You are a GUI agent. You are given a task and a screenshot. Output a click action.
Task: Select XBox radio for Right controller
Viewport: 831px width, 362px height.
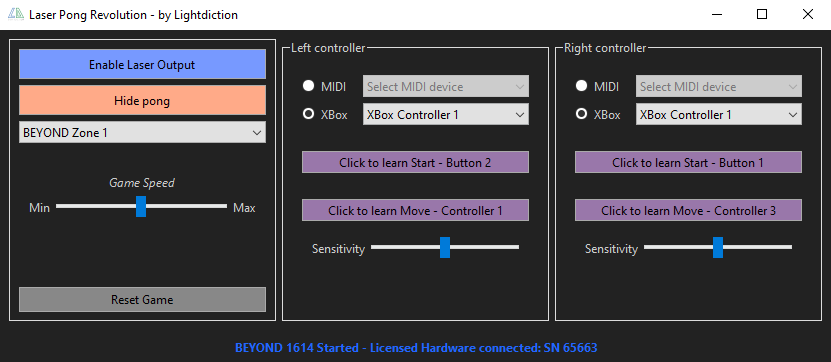pos(581,114)
